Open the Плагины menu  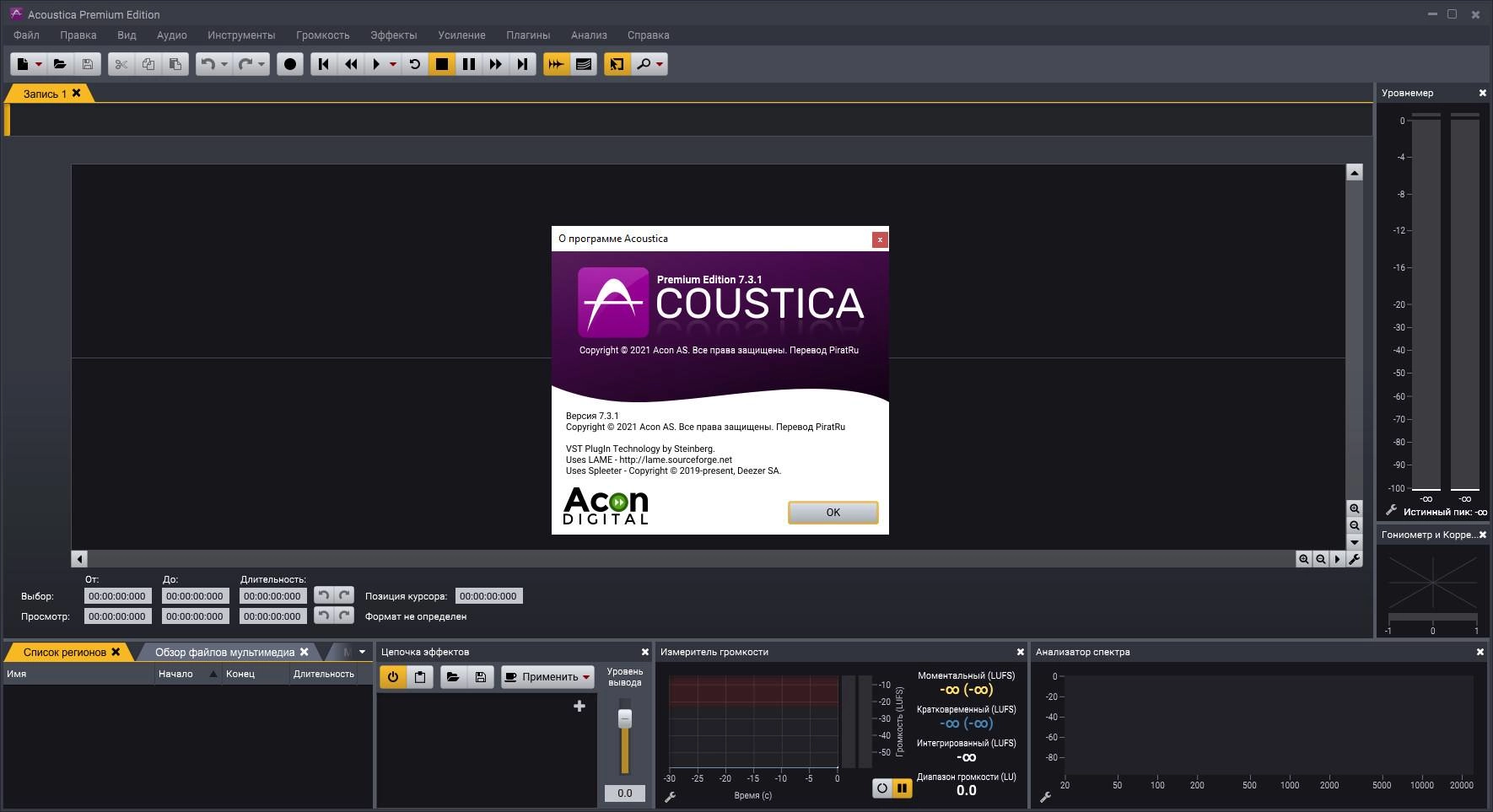point(528,35)
